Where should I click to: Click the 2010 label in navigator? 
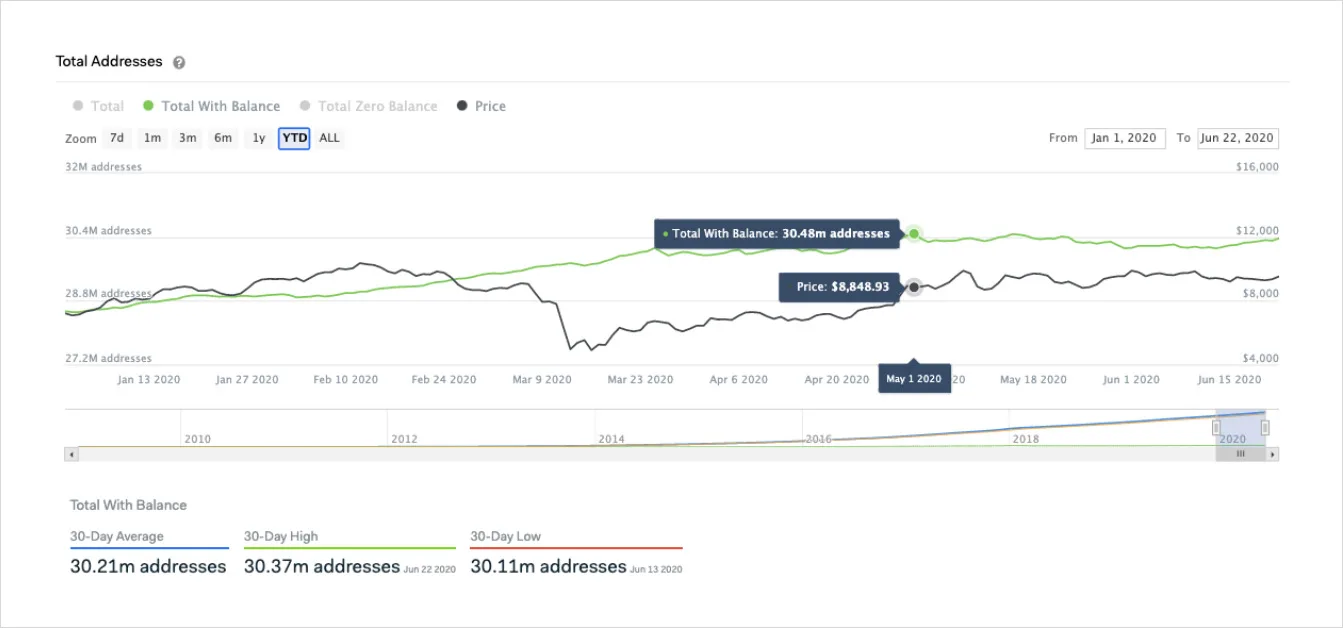[x=197, y=439]
